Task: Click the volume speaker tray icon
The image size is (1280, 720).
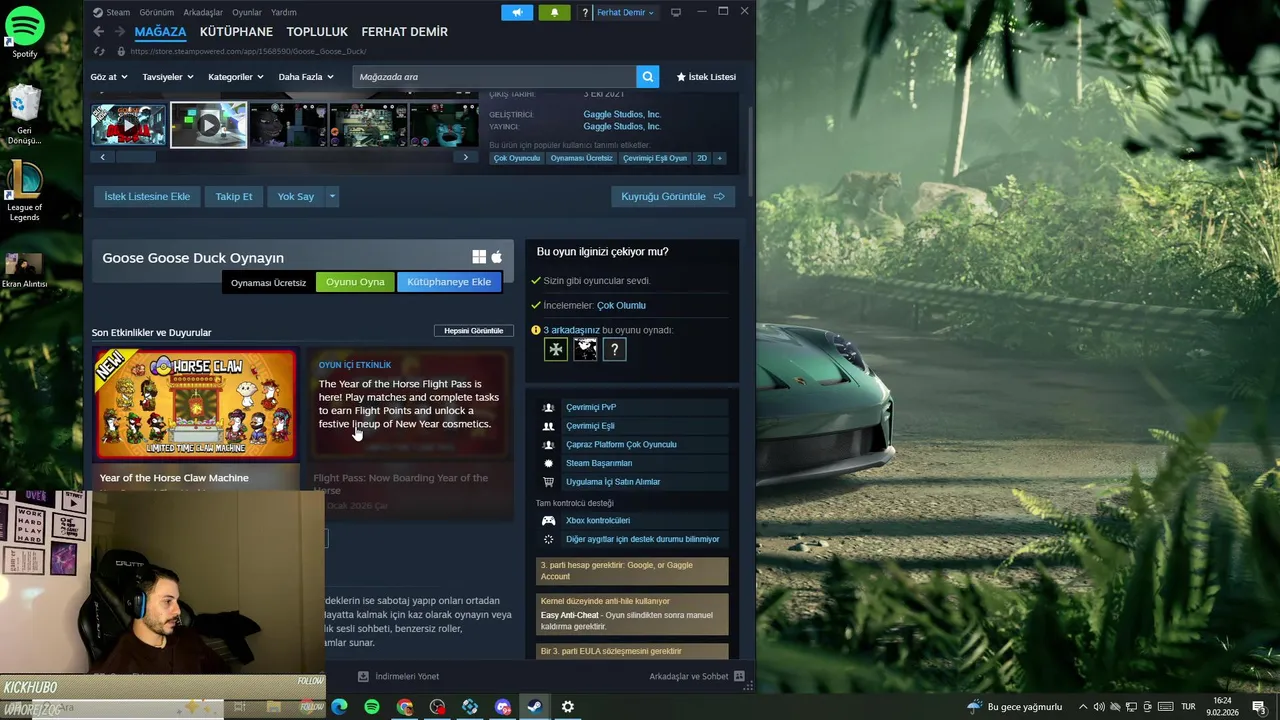Action: (x=1099, y=707)
